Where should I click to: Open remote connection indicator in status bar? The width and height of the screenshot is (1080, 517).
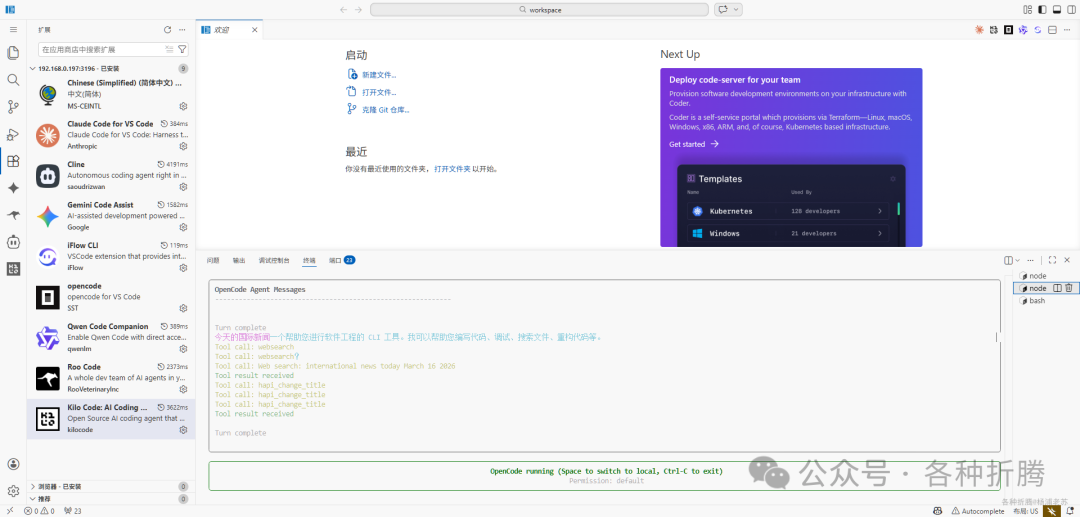point(10,511)
